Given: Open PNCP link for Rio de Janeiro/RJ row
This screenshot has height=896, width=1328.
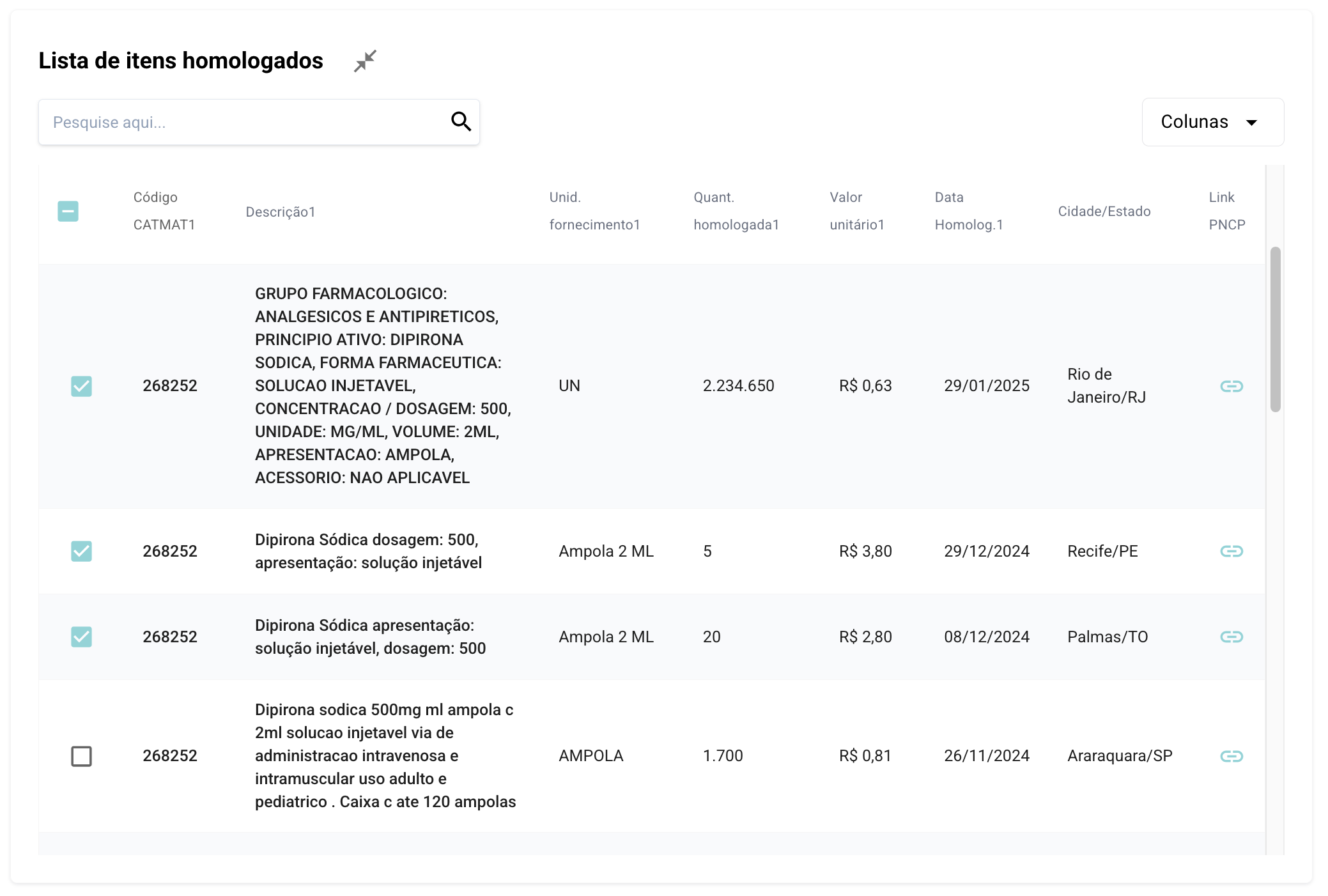Looking at the screenshot, I should point(1231,386).
